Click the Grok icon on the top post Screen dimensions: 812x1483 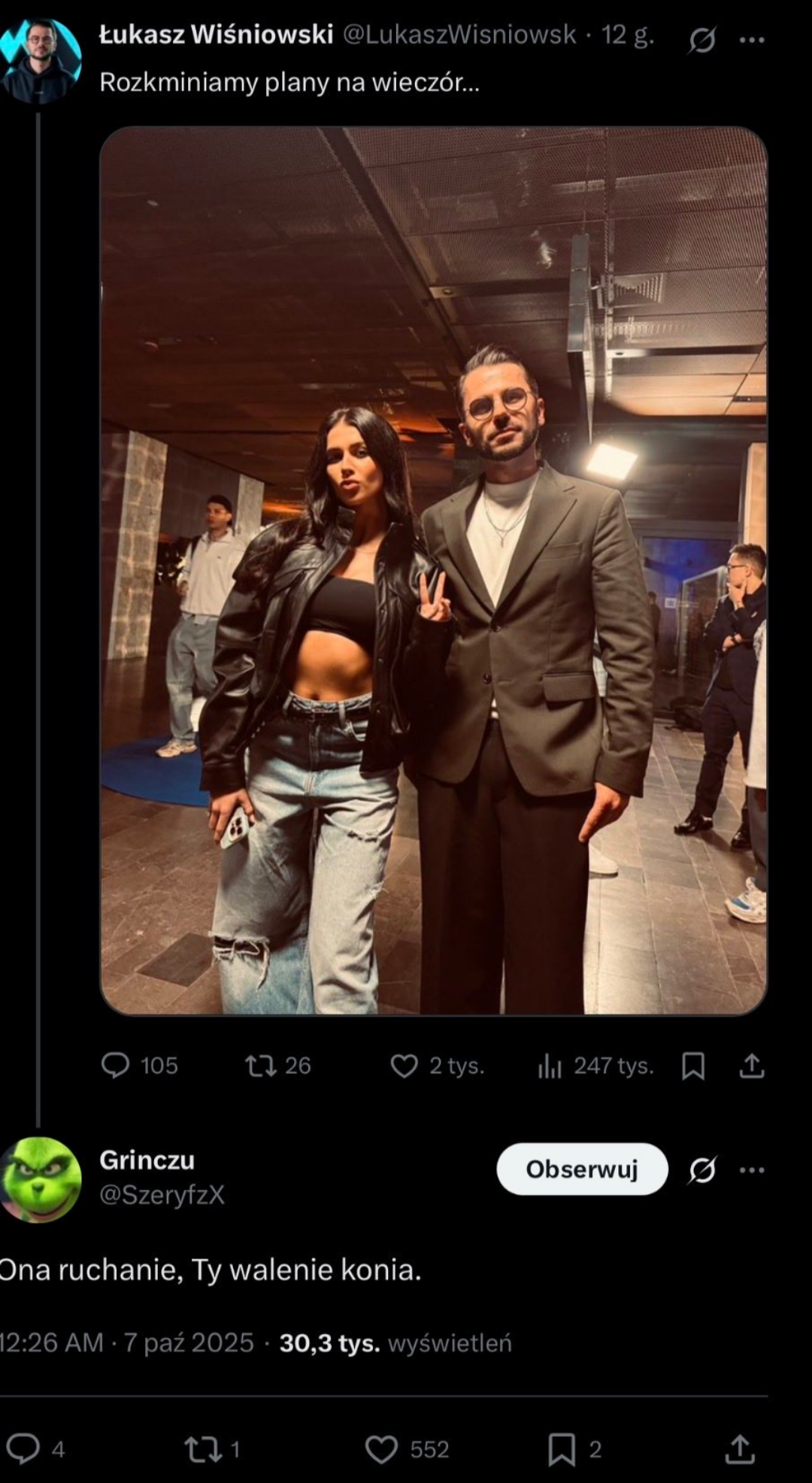click(x=701, y=39)
